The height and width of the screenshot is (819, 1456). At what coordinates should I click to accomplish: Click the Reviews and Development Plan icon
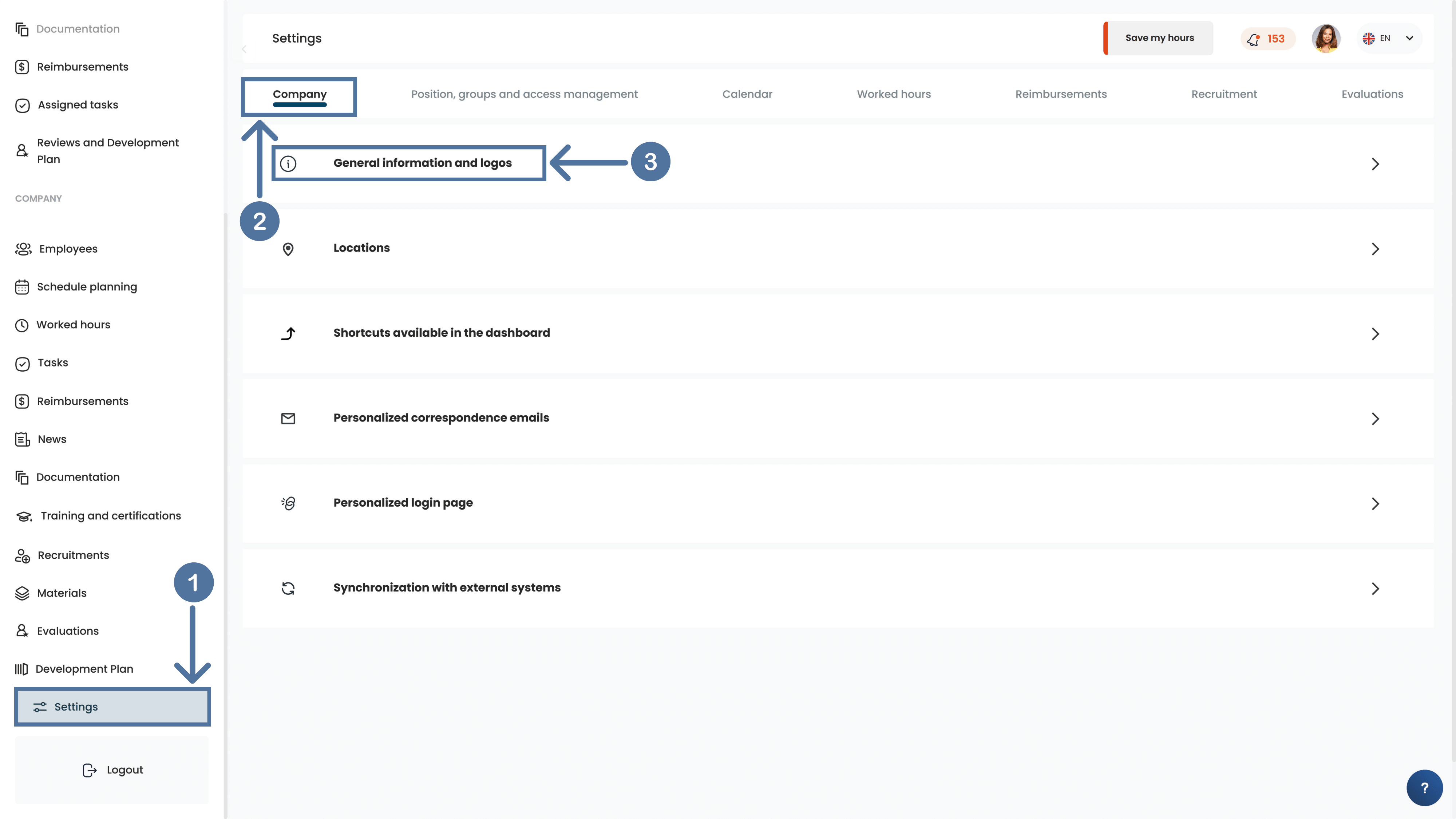[22, 150]
